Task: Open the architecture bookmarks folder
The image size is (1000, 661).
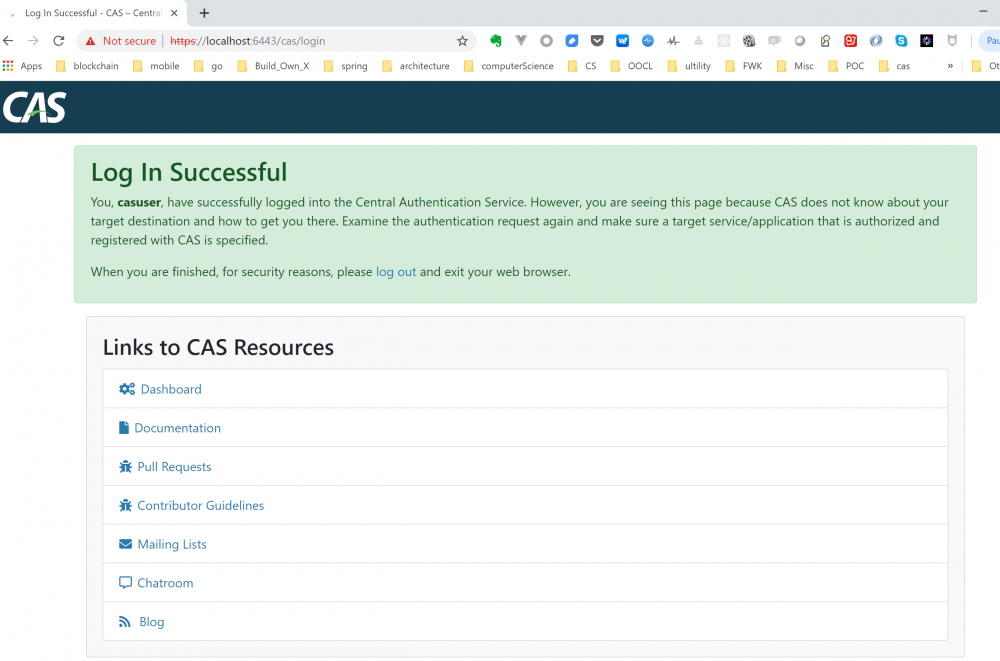Action: click(x=416, y=66)
